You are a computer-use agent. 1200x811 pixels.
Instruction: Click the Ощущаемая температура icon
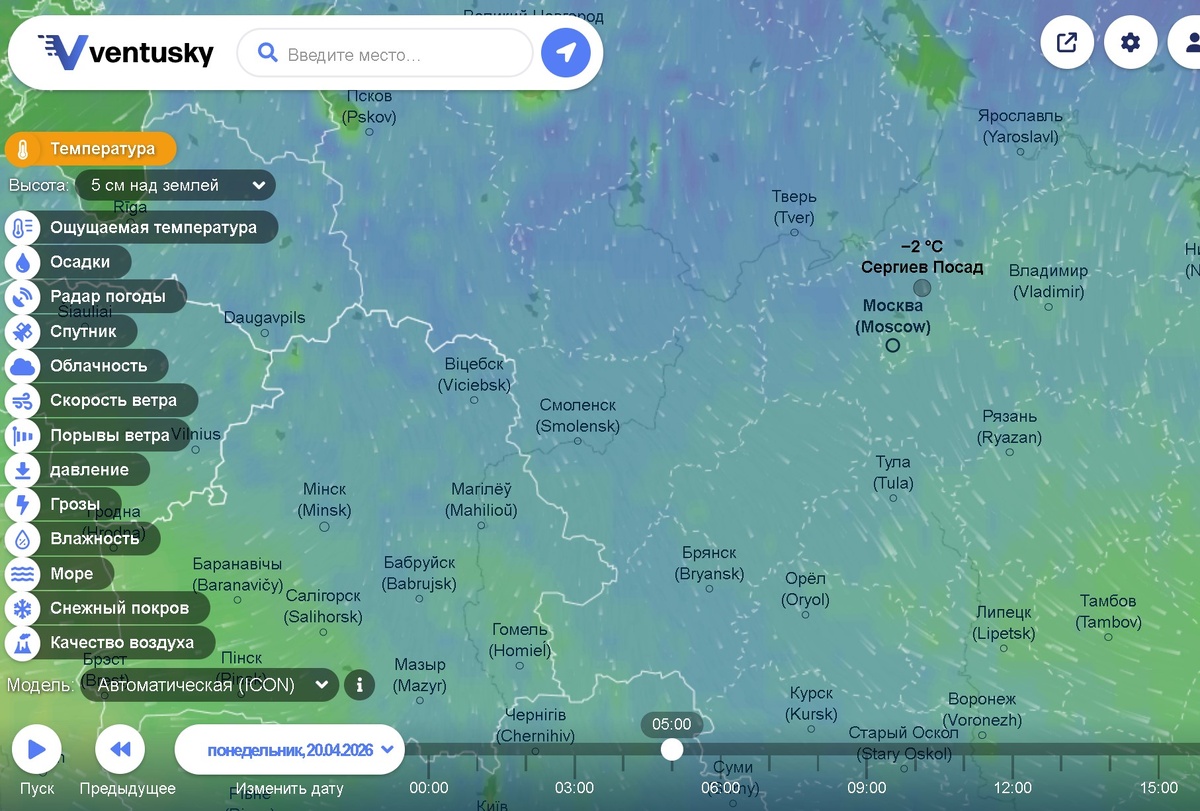[21, 228]
